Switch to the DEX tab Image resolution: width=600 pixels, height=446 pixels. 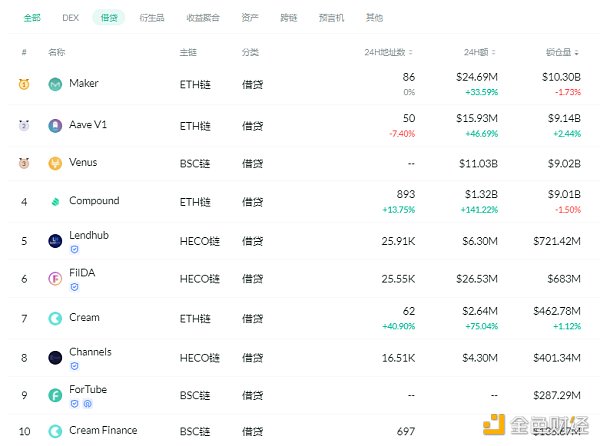coord(71,18)
